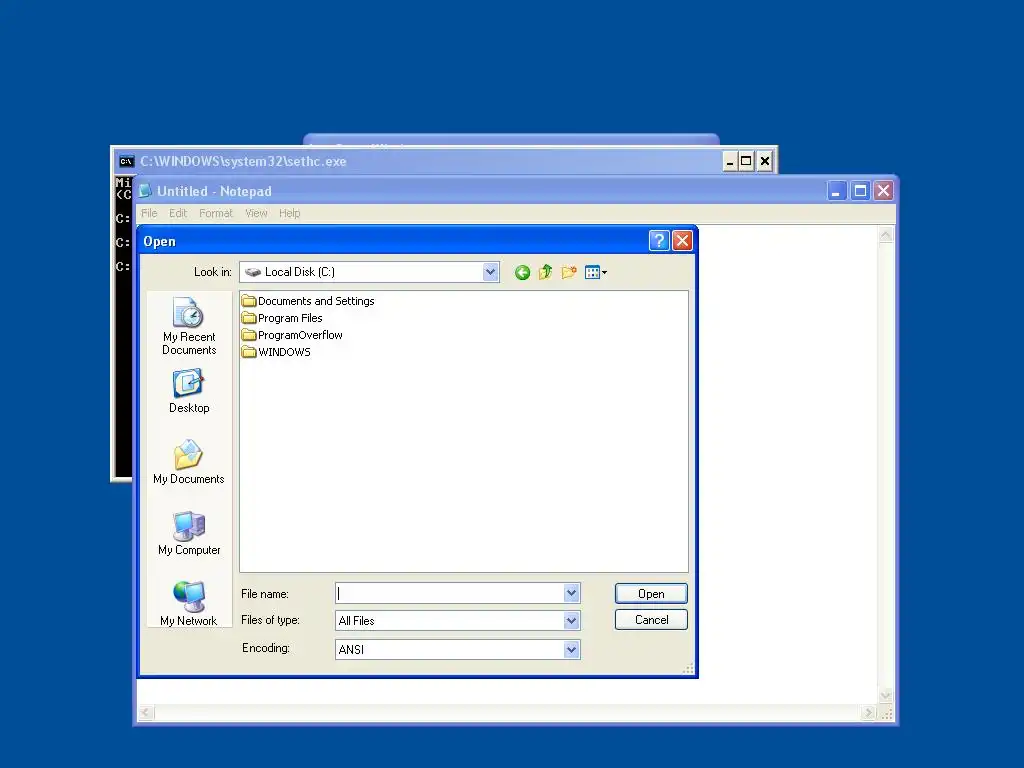The image size is (1024, 768).
Task: Select the Documents and Settings folder
Action: coord(308,301)
